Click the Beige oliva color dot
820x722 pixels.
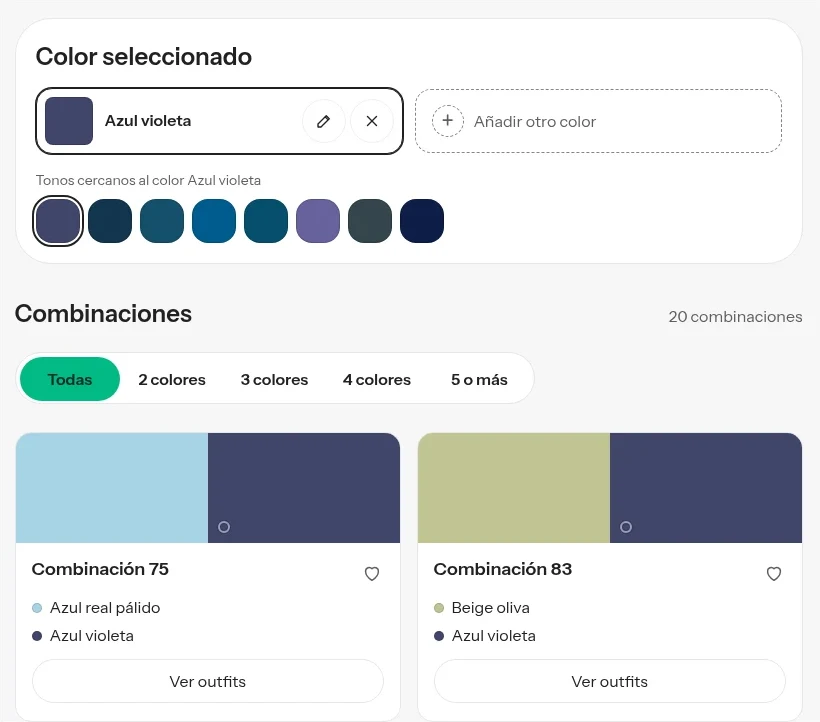pyautogui.click(x=439, y=608)
